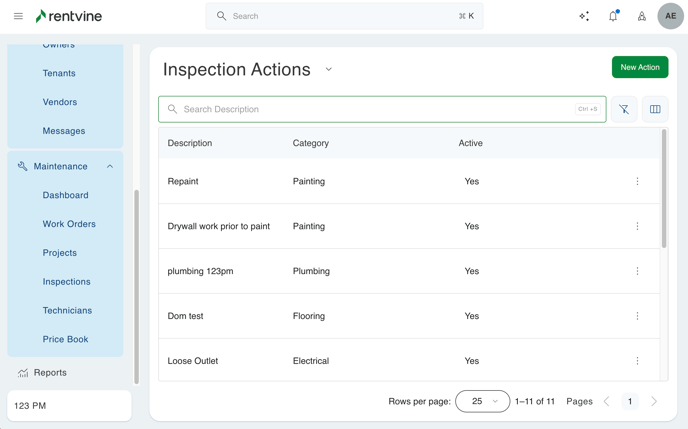Click the person icon in the top bar
This screenshot has width=688, height=429.
642,16
